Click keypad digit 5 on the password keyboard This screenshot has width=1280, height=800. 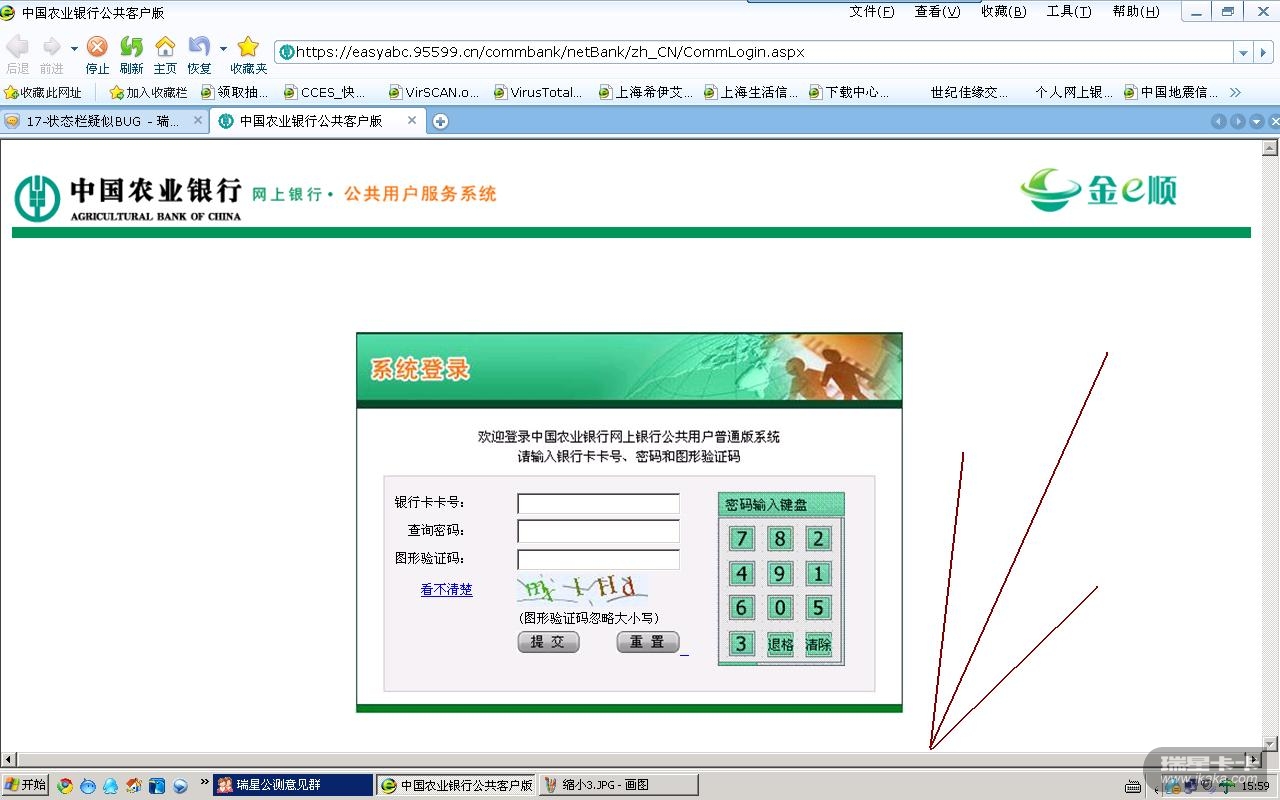pyautogui.click(x=818, y=608)
